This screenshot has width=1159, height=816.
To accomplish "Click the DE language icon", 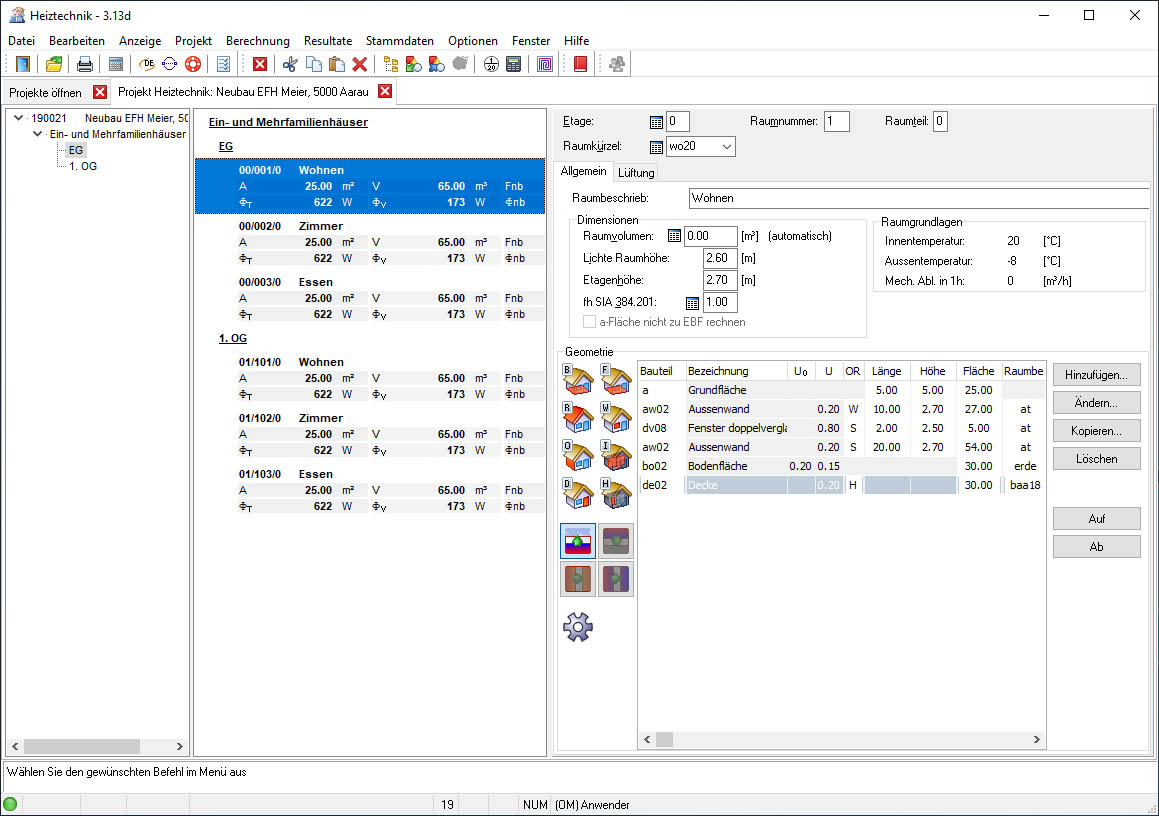I will [147, 64].
